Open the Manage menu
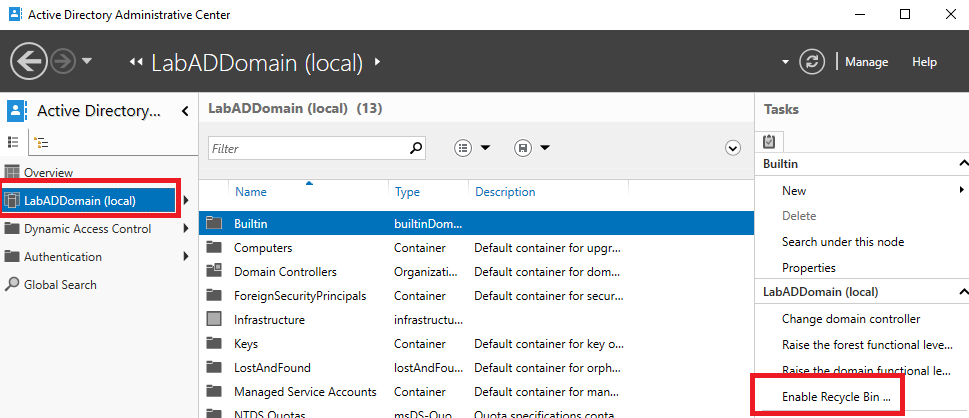Screen dimensions: 969x418 [x=866, y=62]
